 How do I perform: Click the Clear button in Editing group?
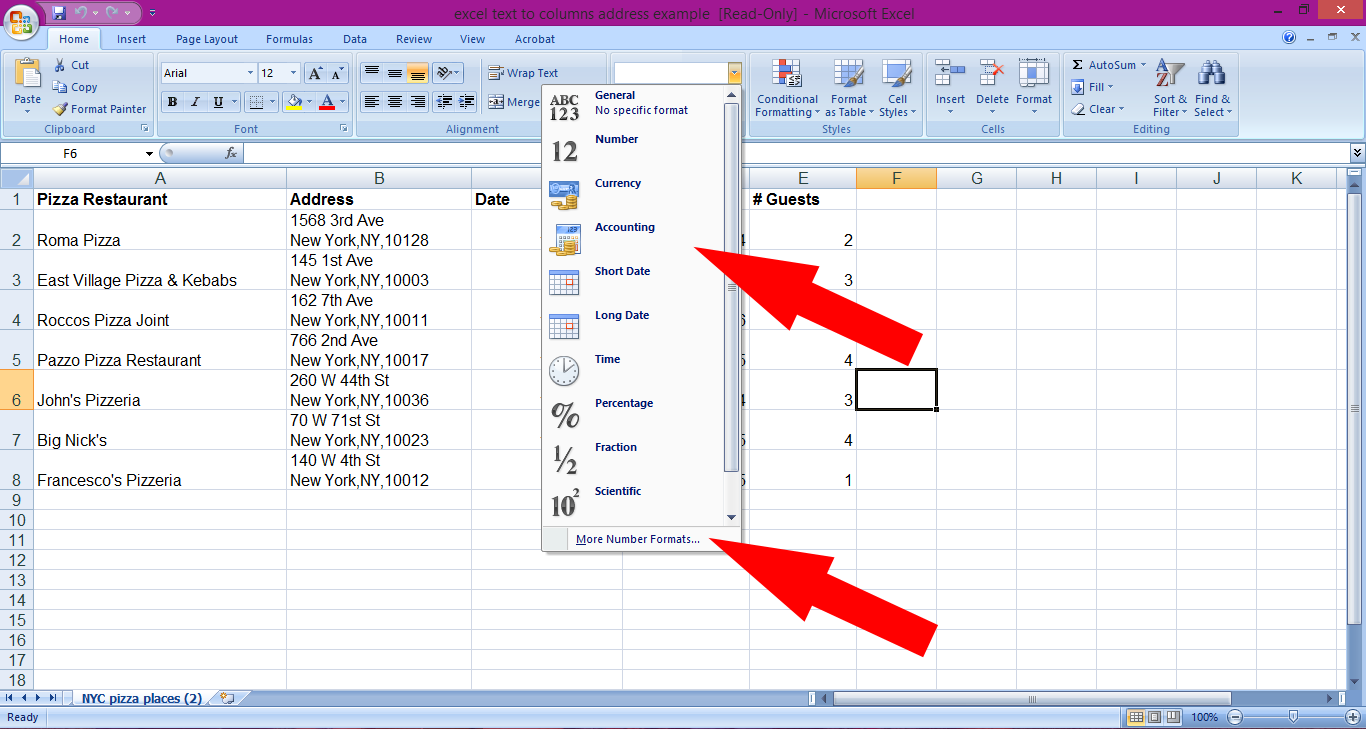coord(1100,109)
